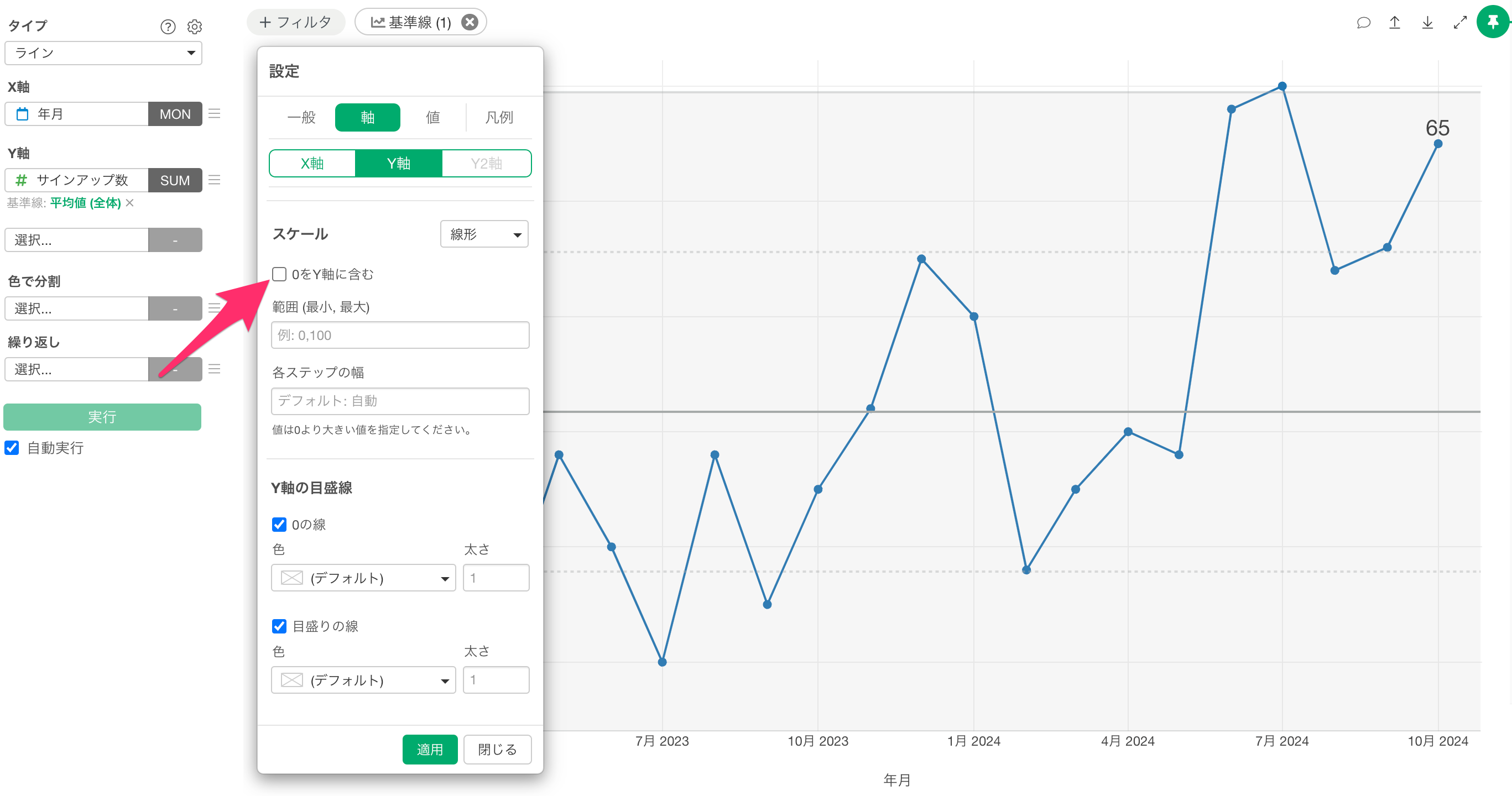Expand chart to fullscreen

(1460, 22)
